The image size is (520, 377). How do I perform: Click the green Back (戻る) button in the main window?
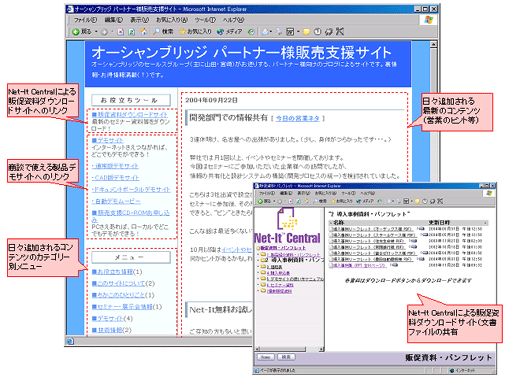point(82,32)
